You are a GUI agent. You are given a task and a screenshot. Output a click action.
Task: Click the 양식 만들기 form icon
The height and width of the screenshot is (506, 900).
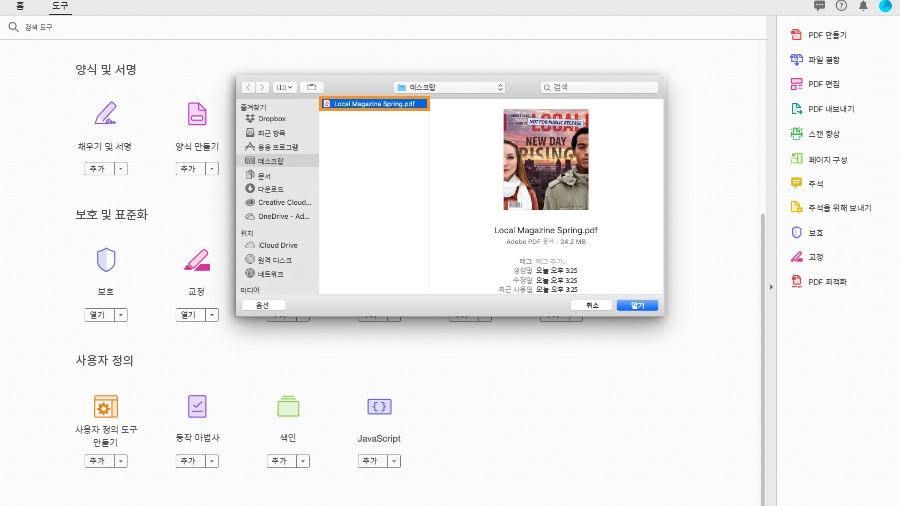click(x=197, y=114)
